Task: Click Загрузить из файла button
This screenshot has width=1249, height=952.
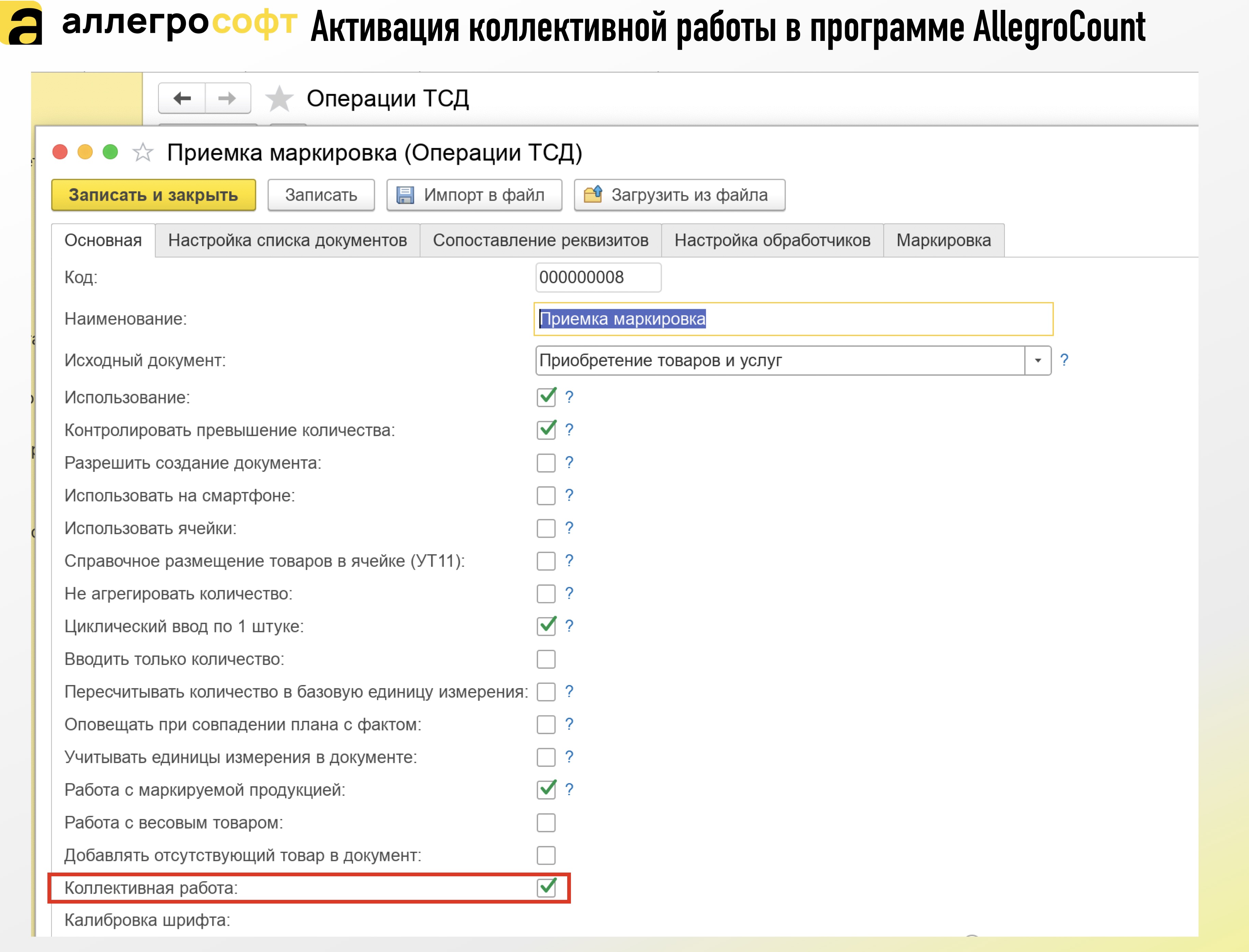Action: 679,195
